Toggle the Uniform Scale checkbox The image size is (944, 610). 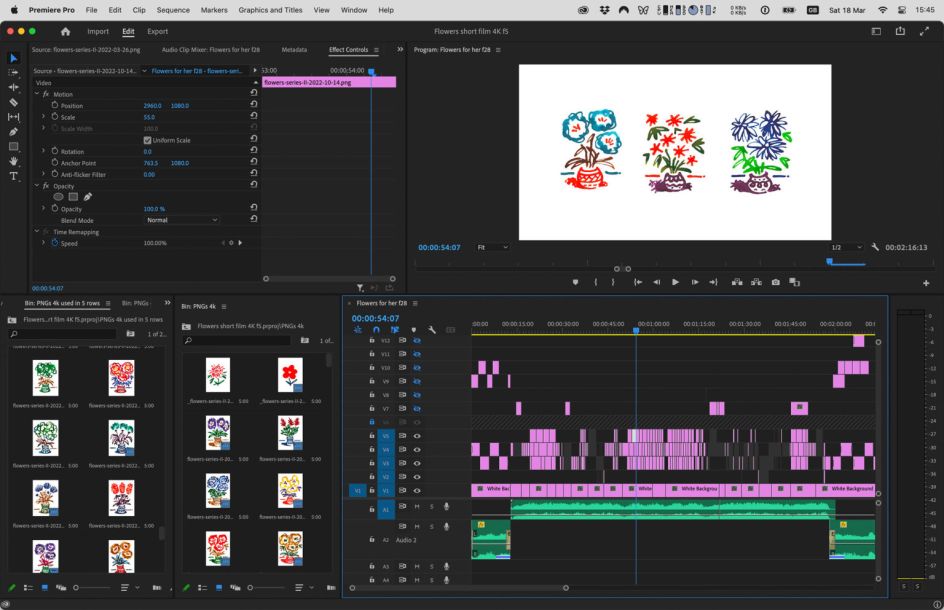click(x=148, y=140)
